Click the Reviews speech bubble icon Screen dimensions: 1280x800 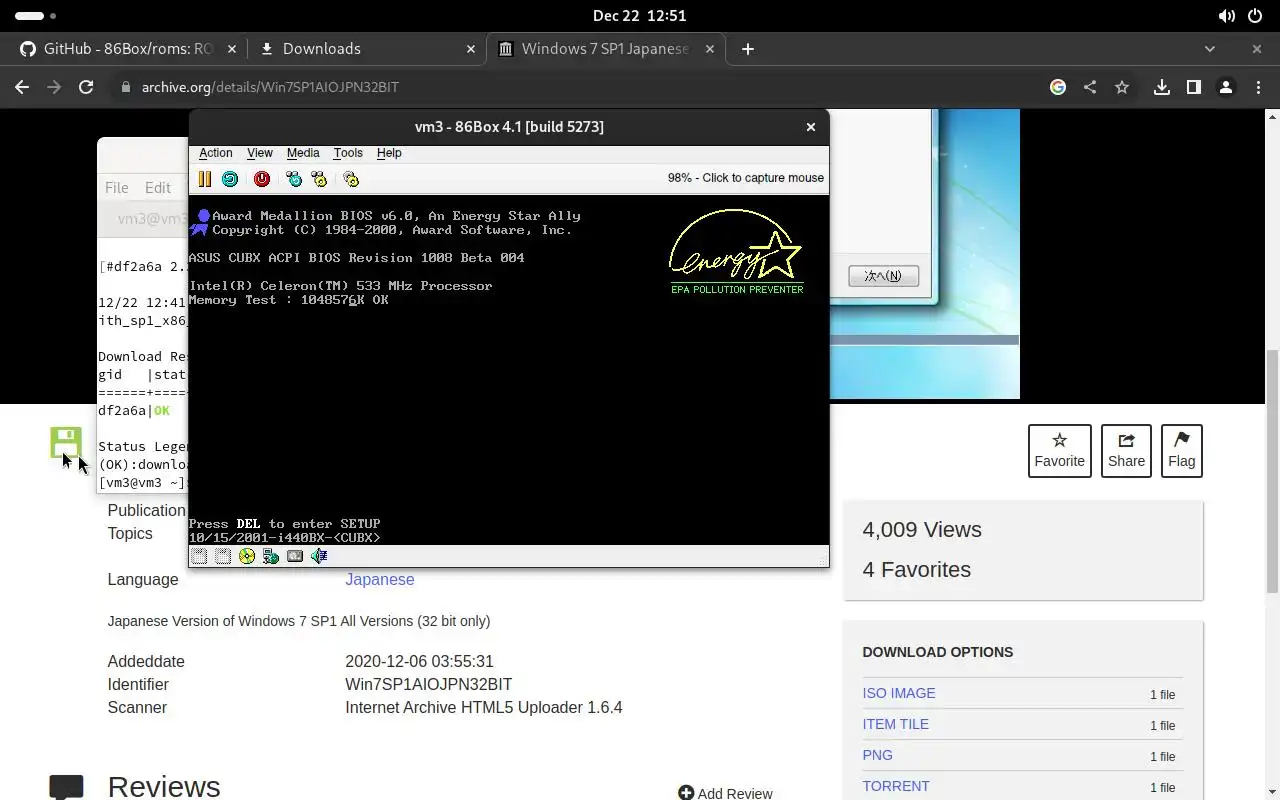[66, 788]
